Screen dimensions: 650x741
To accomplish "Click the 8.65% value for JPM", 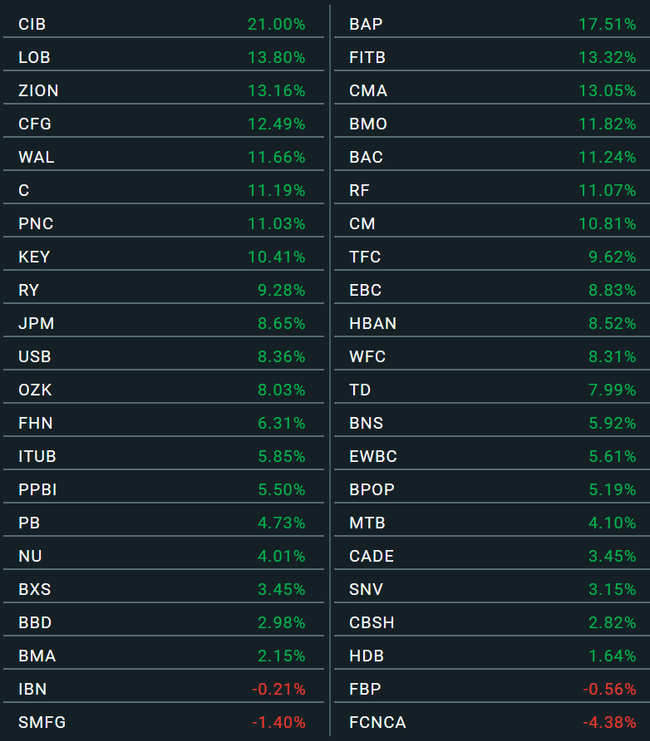I will [x=279, y=323].
